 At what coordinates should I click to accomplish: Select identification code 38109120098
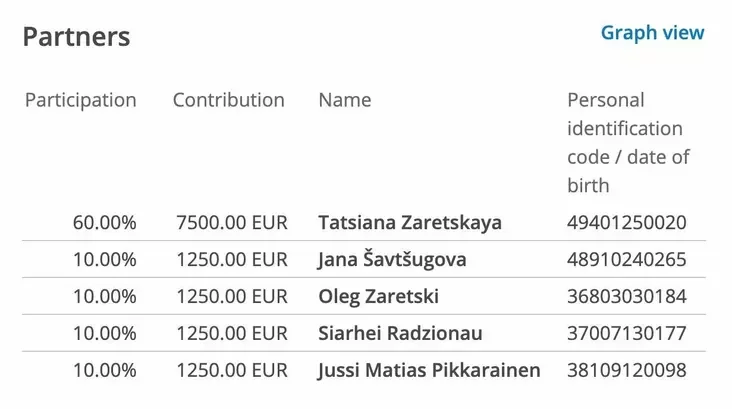626,370
